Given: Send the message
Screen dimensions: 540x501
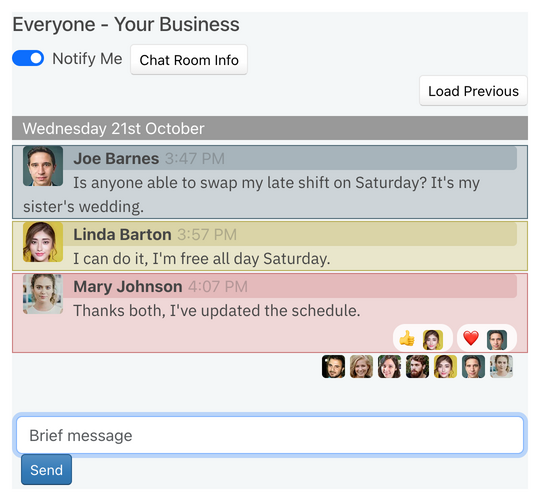Looking at the screenshot, I should click(x=46, y=470).
